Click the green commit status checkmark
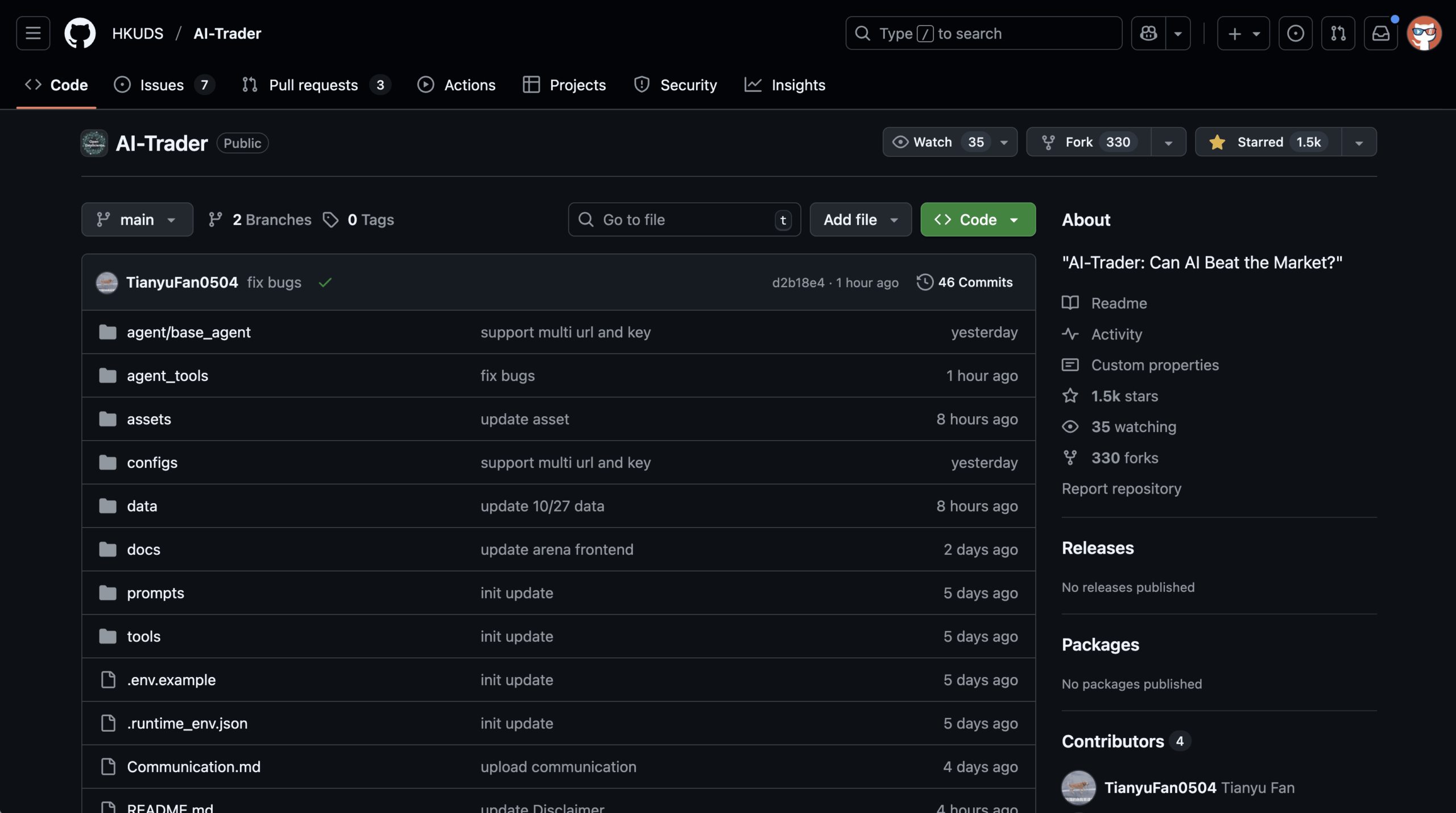Screen dimensions: 1456x813 point(325,283)
